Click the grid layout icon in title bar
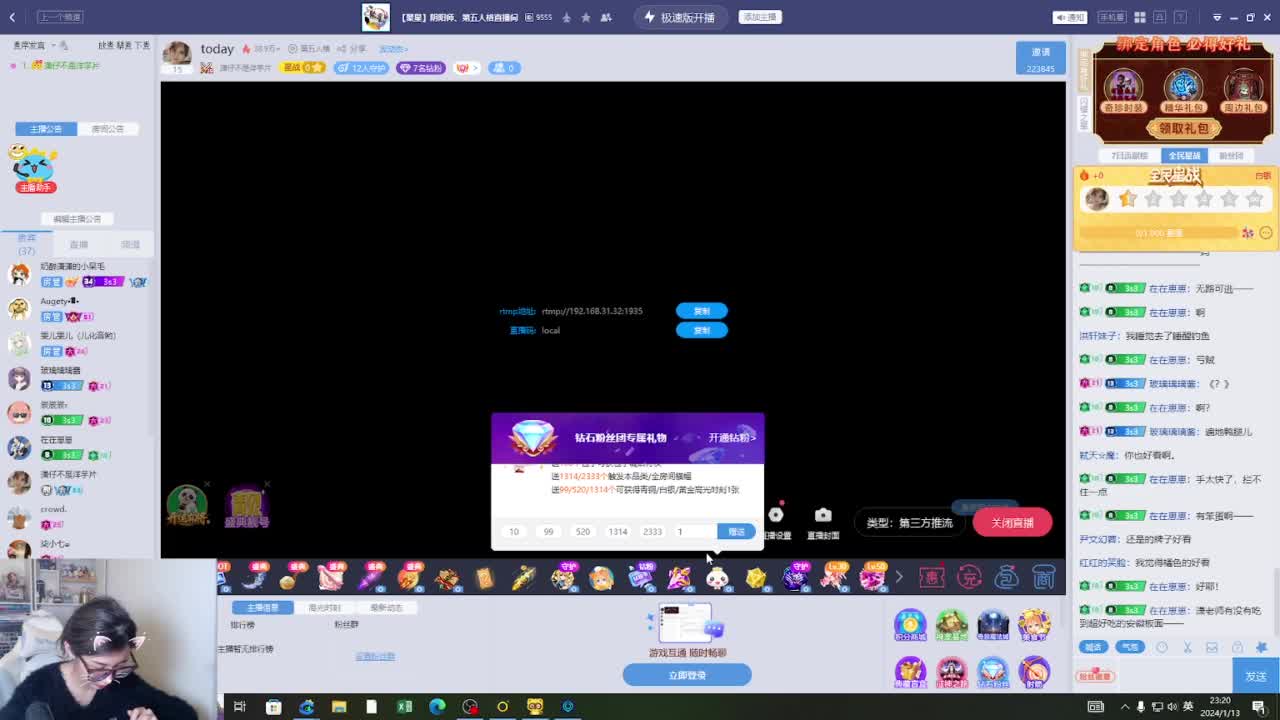The width and height of the screenshot is (1280, 720). pyautogui.click(x=1141, y=17)
